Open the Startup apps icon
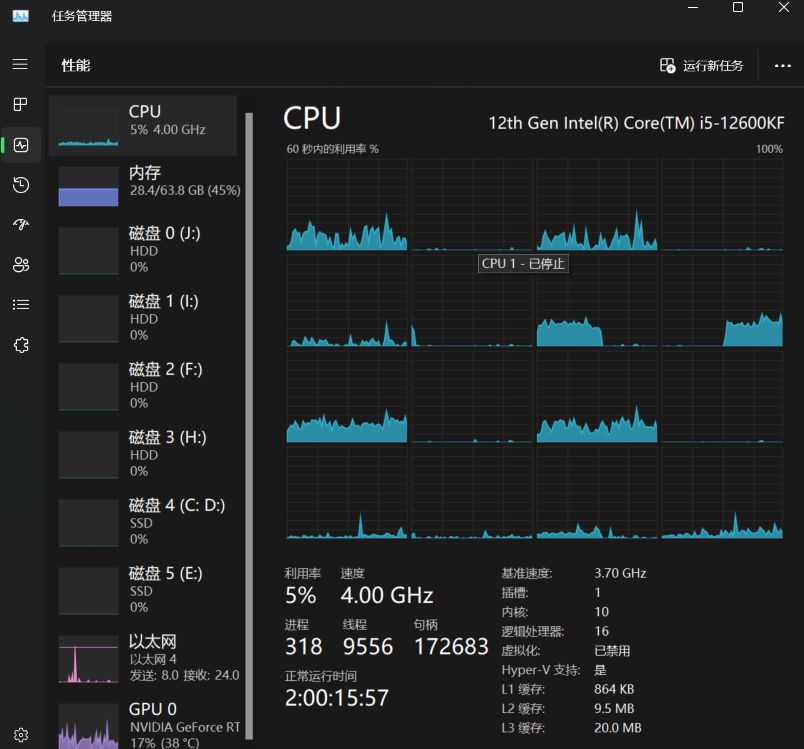This screenshot has width=804, height=749. tap(21, 225)
